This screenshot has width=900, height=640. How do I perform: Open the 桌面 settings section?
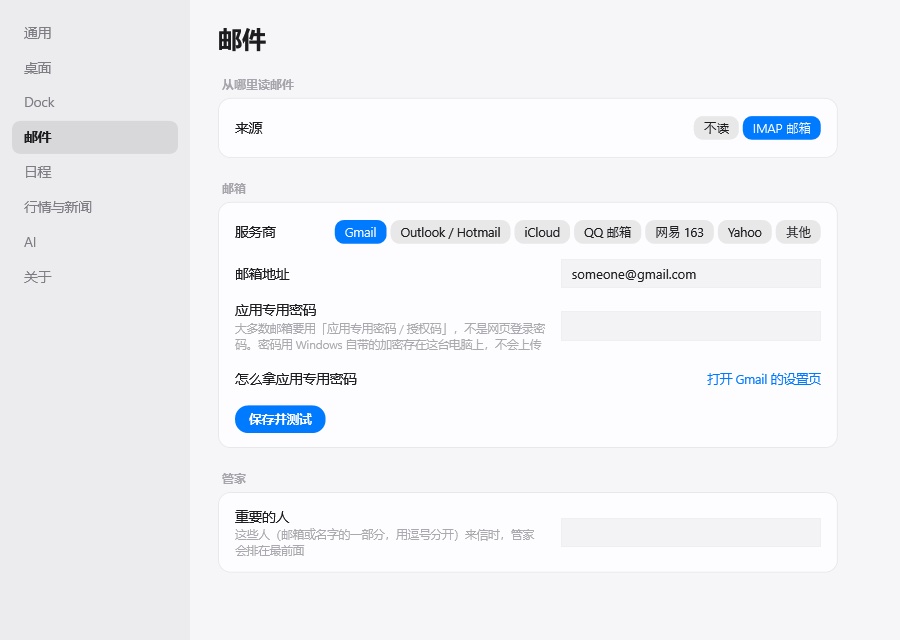click(x=95, y=68)
